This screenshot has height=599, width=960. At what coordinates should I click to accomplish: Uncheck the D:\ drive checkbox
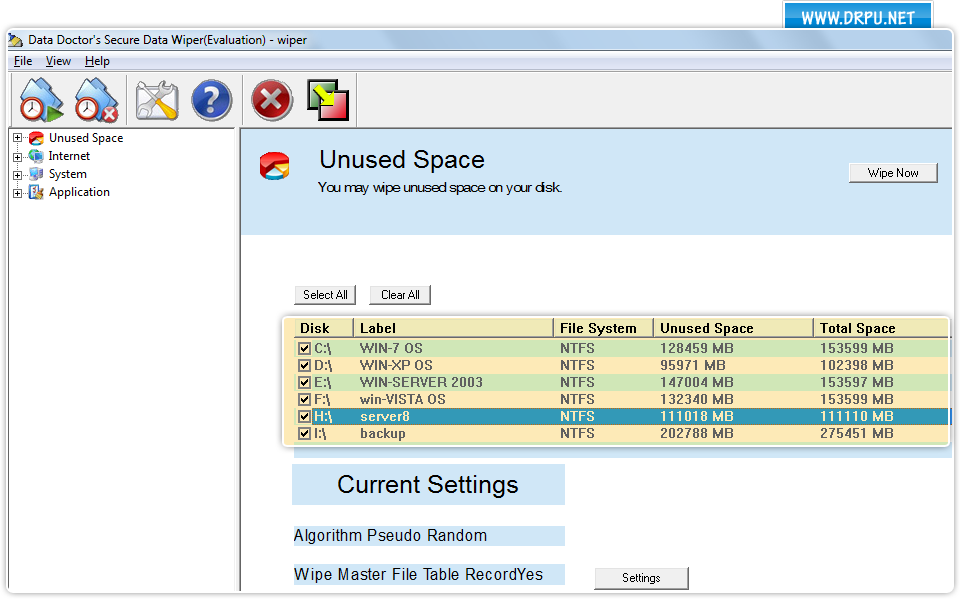tap(304, 366)
